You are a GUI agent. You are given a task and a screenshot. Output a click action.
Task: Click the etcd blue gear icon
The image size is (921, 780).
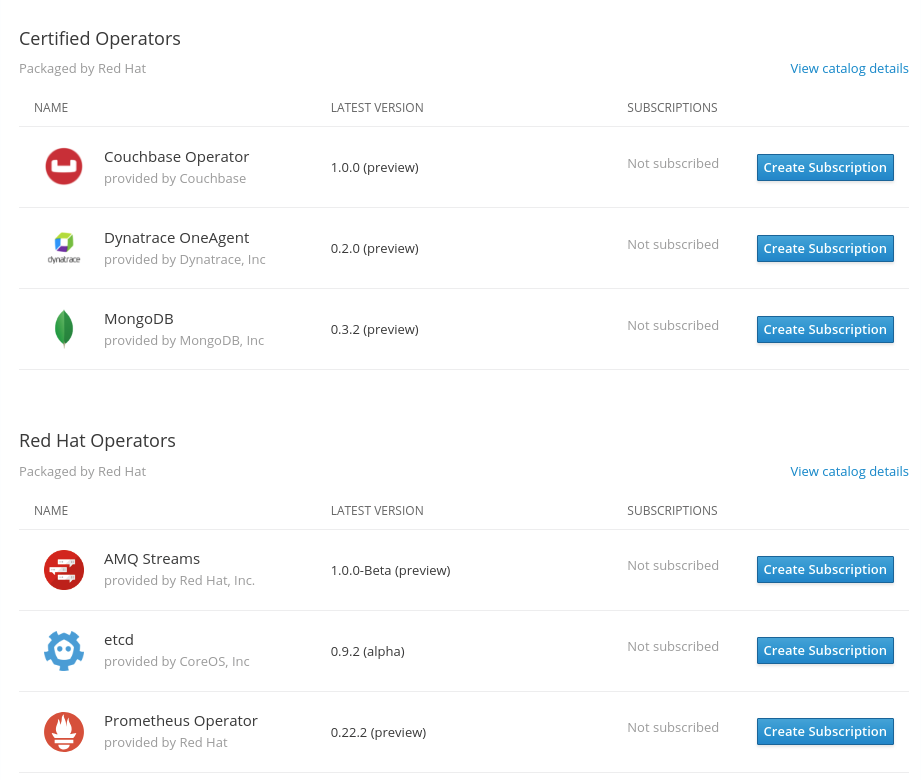click(x=64, y=650)
